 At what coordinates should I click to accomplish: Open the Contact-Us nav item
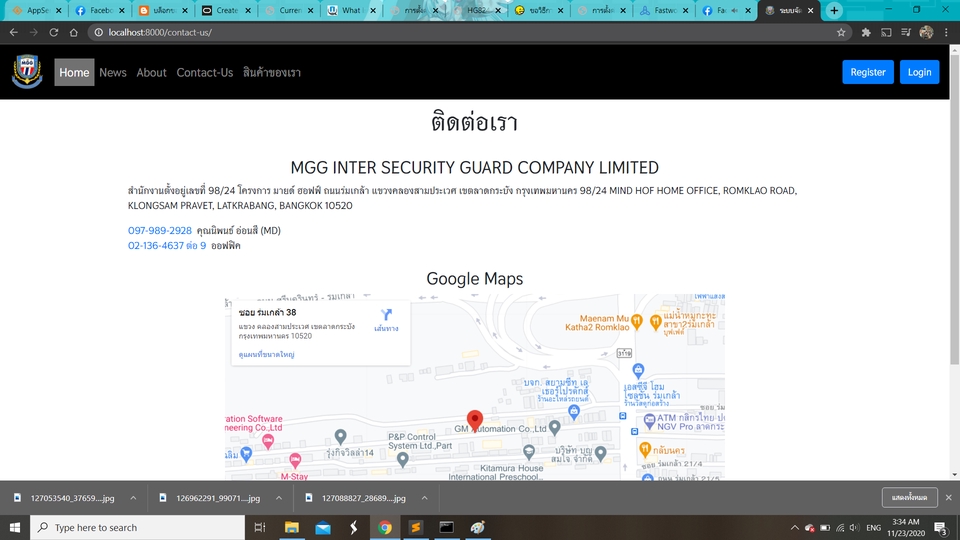204,72
